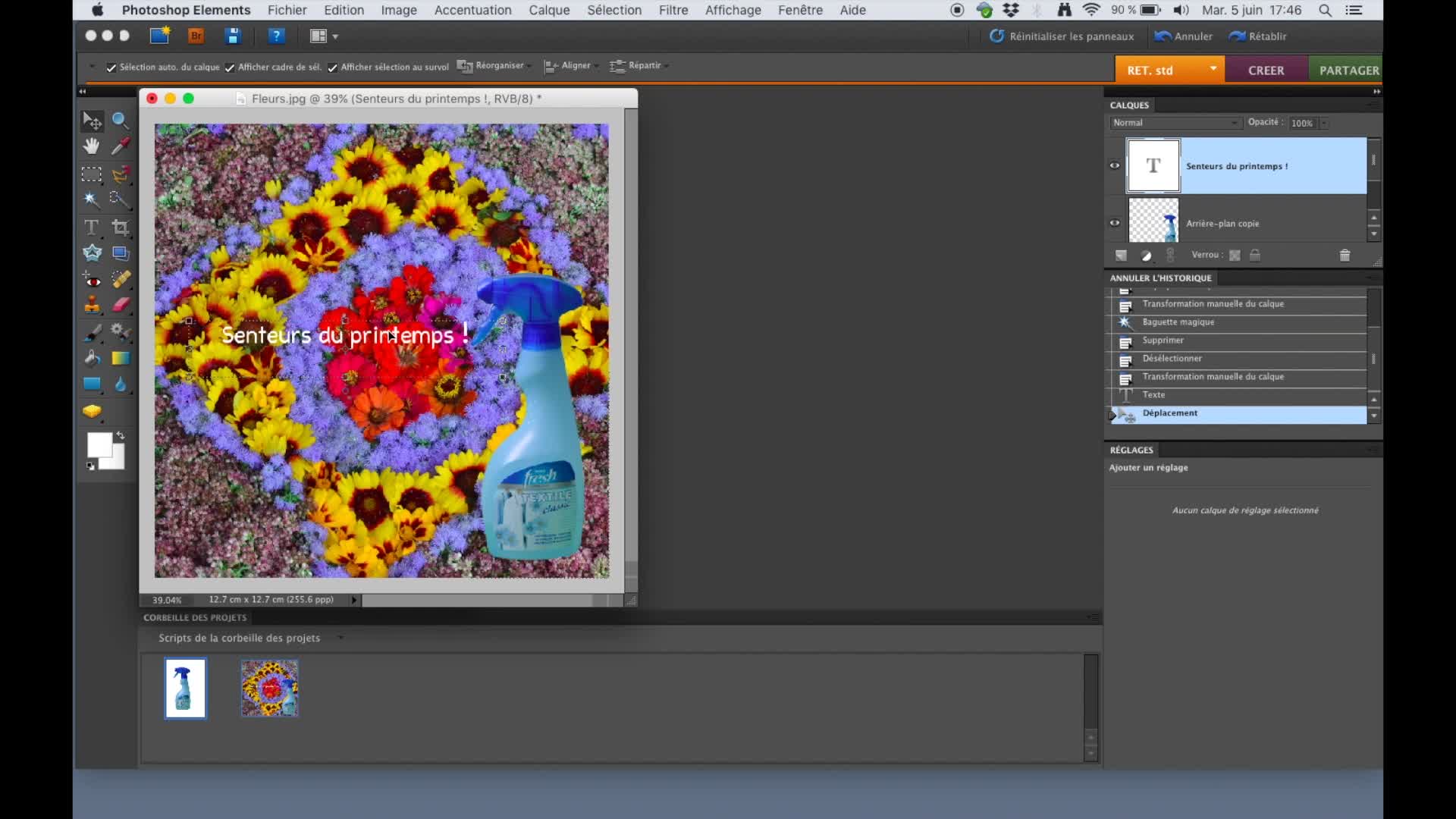Screen dimensions: 1456x819
Task: Switch to the CREER tab
Action: click(x=1266, y=70)
